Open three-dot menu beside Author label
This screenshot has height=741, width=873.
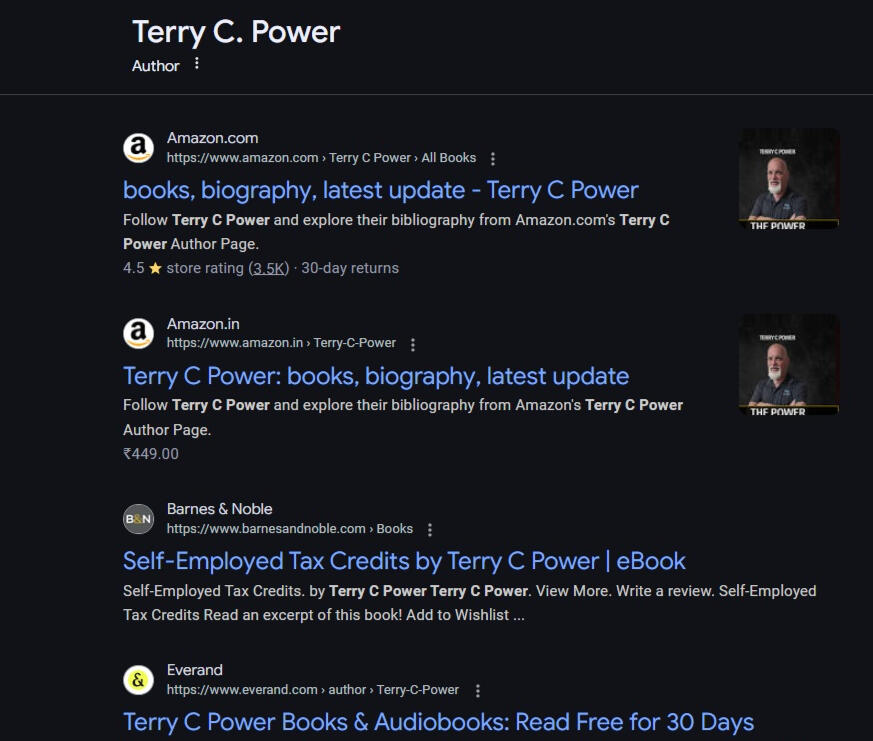click(x=197, y=64)
